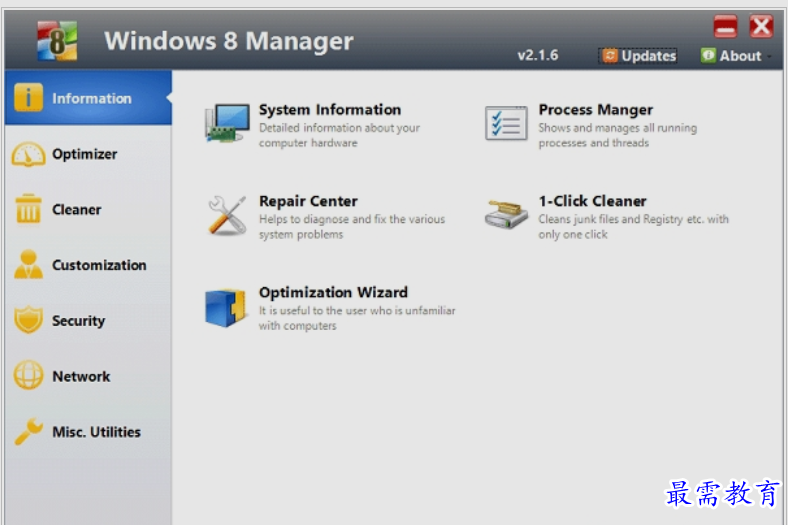This screenshot has height=525, width=788.
Task: Open the Network section
Action: tap(88, 376)
